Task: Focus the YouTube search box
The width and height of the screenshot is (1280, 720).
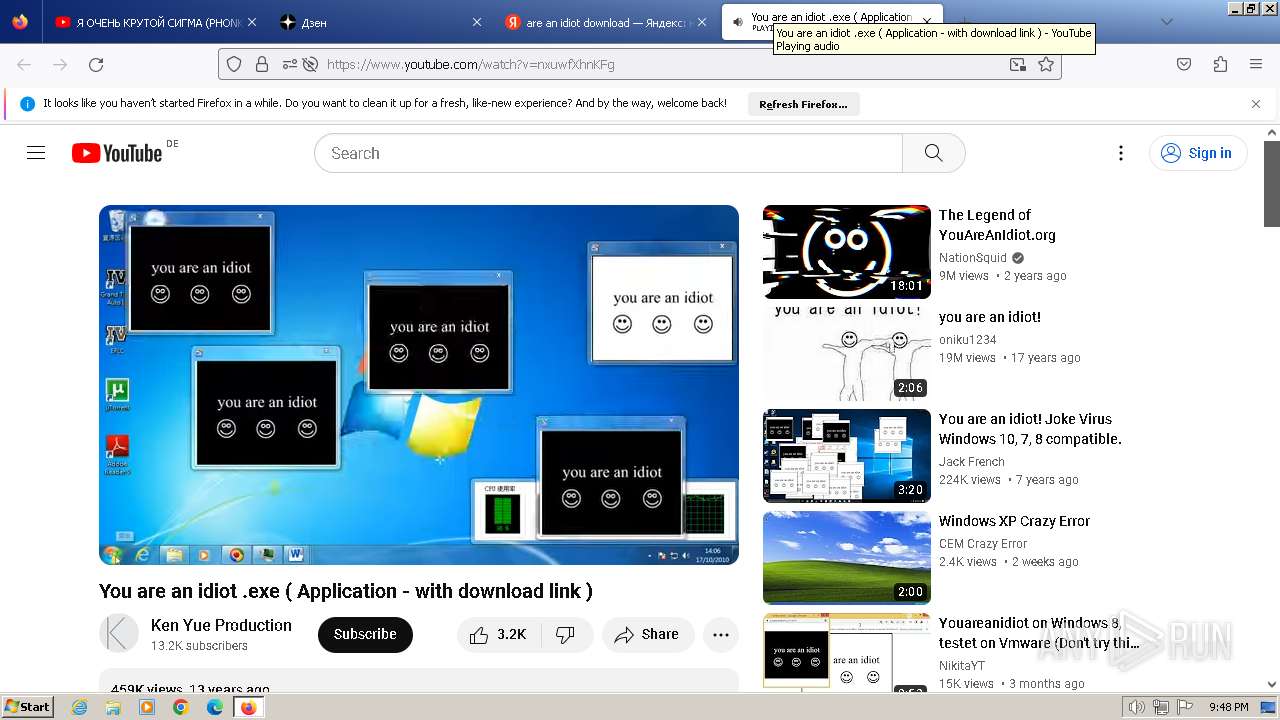Action: point(608,153)
